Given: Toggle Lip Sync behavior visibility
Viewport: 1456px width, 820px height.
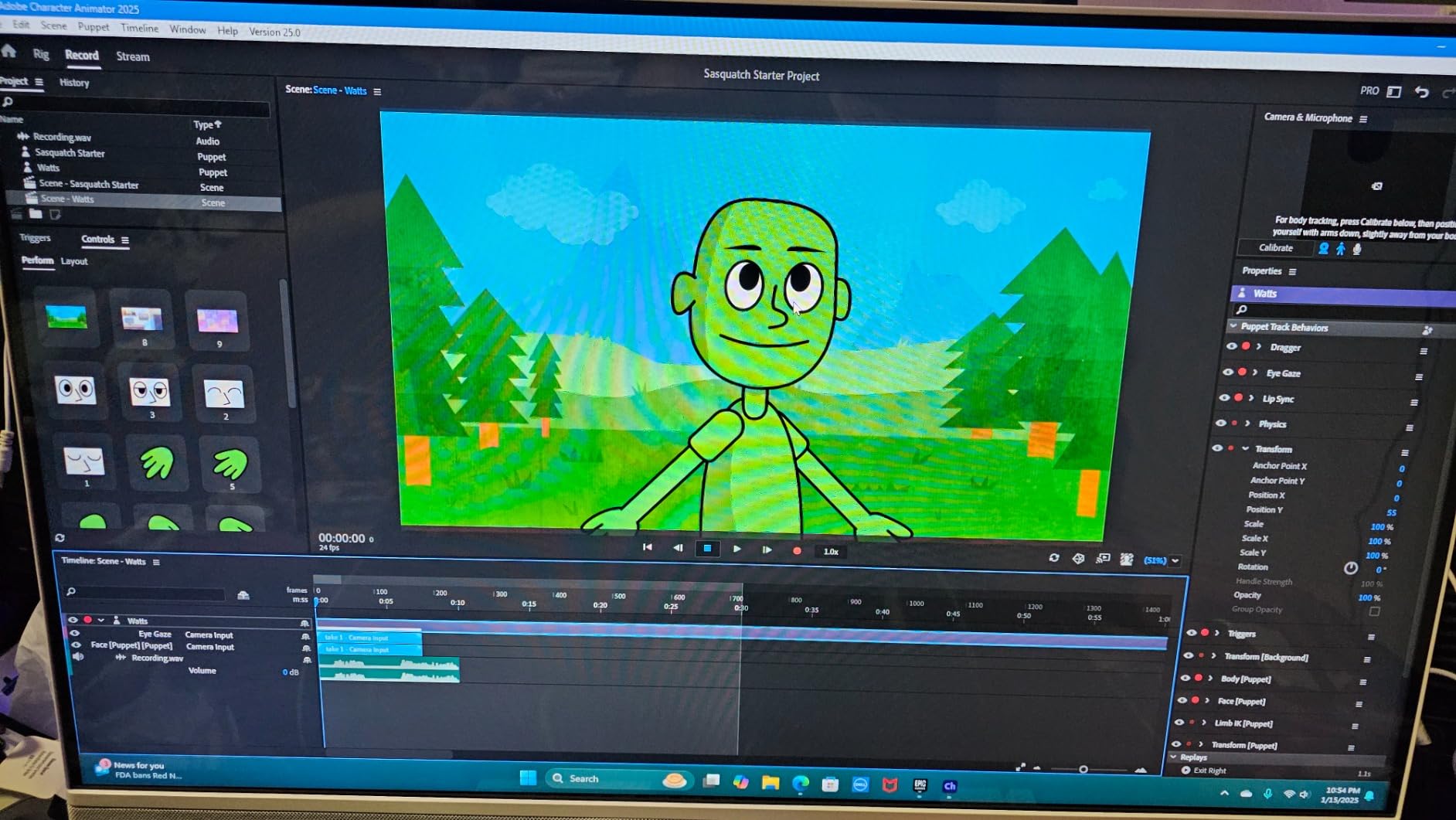Looking at the screenshot, I should click(1224, 398).
